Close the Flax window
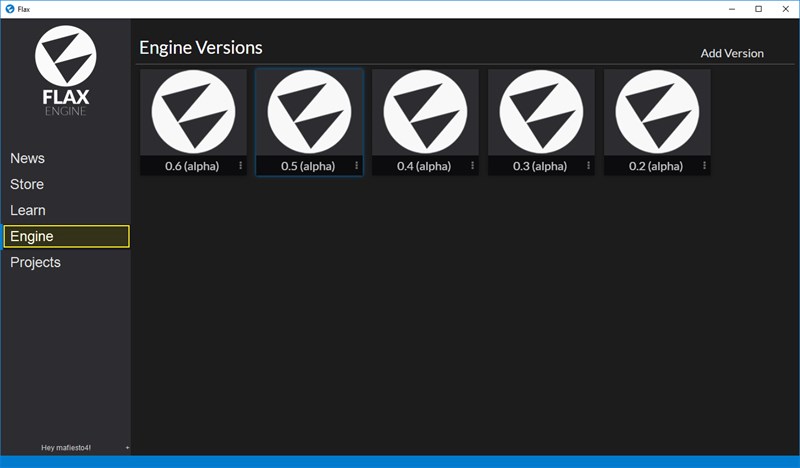 tap(786, 9)
